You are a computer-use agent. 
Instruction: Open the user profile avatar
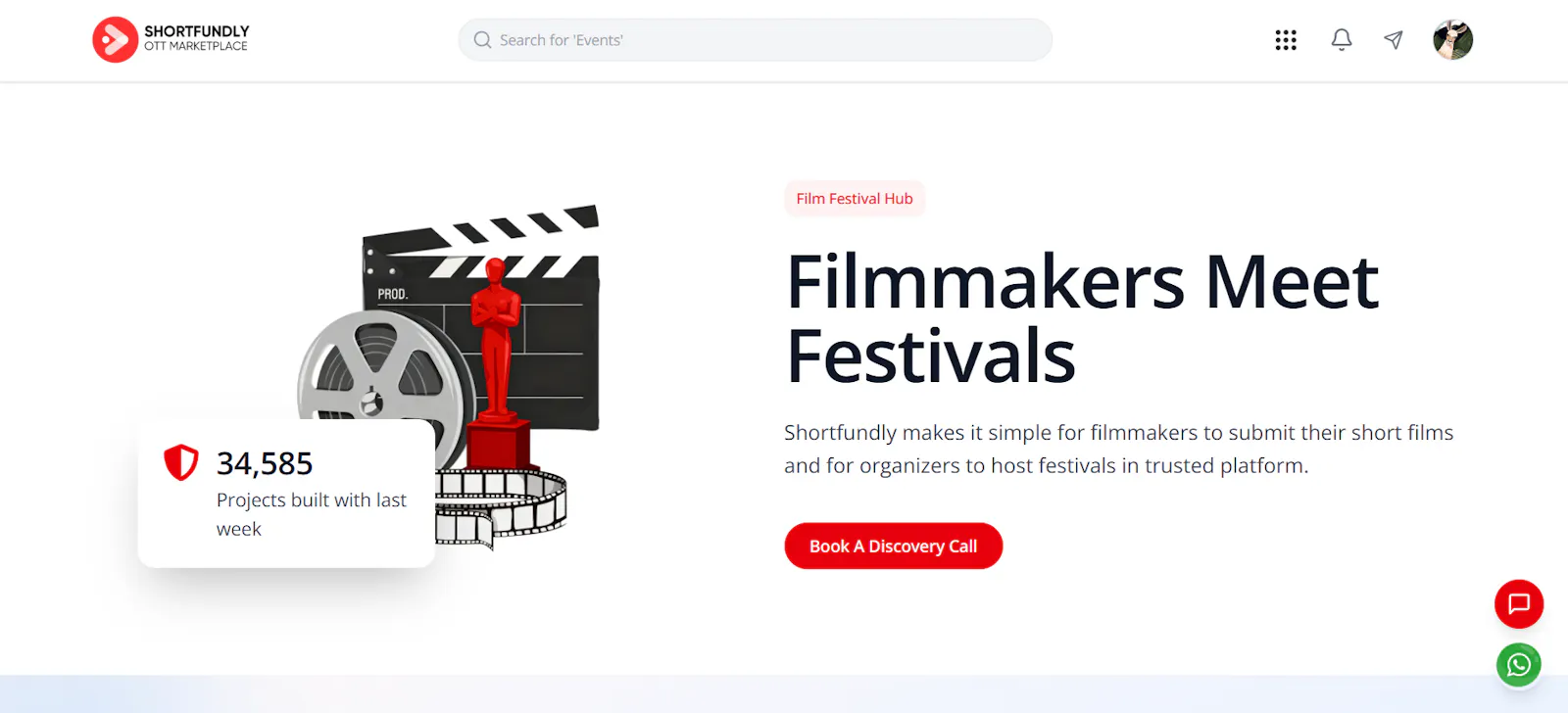pyautogui.click(x=1452, y=40)
